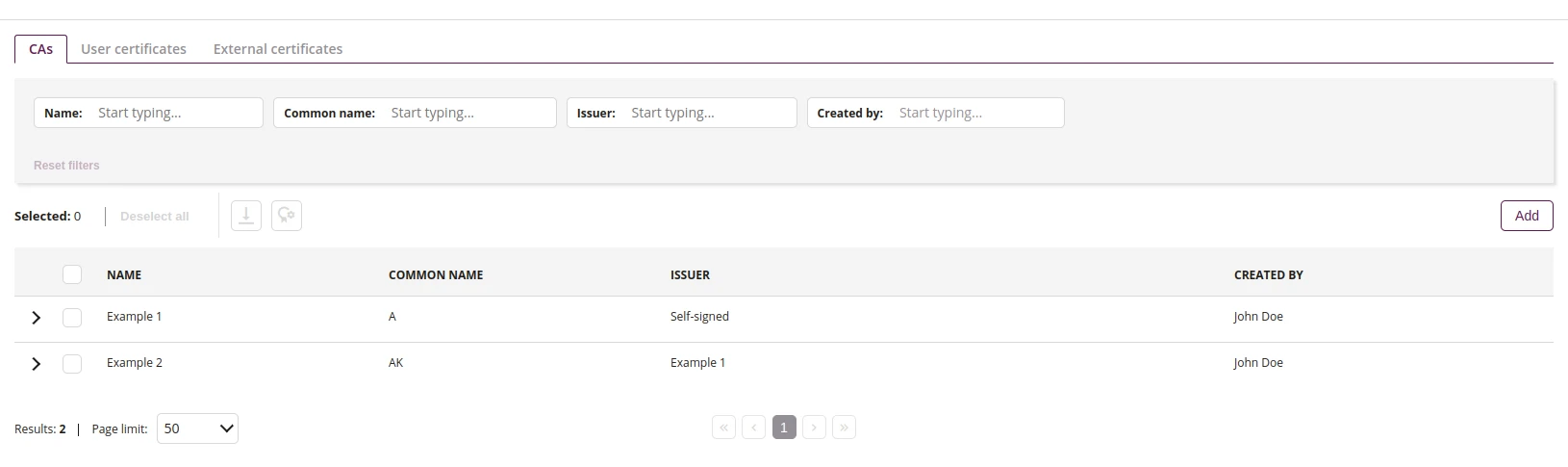Sort by CREATED BY column header

[1269, 275]
